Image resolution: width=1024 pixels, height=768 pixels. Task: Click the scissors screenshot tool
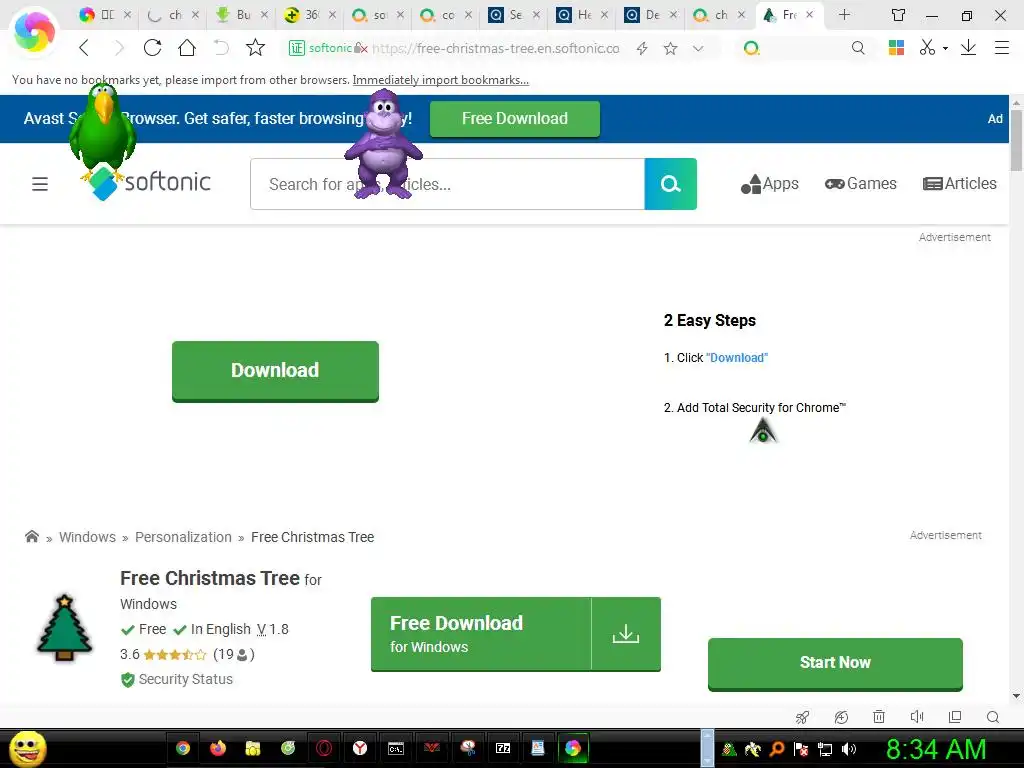(927, 48)
